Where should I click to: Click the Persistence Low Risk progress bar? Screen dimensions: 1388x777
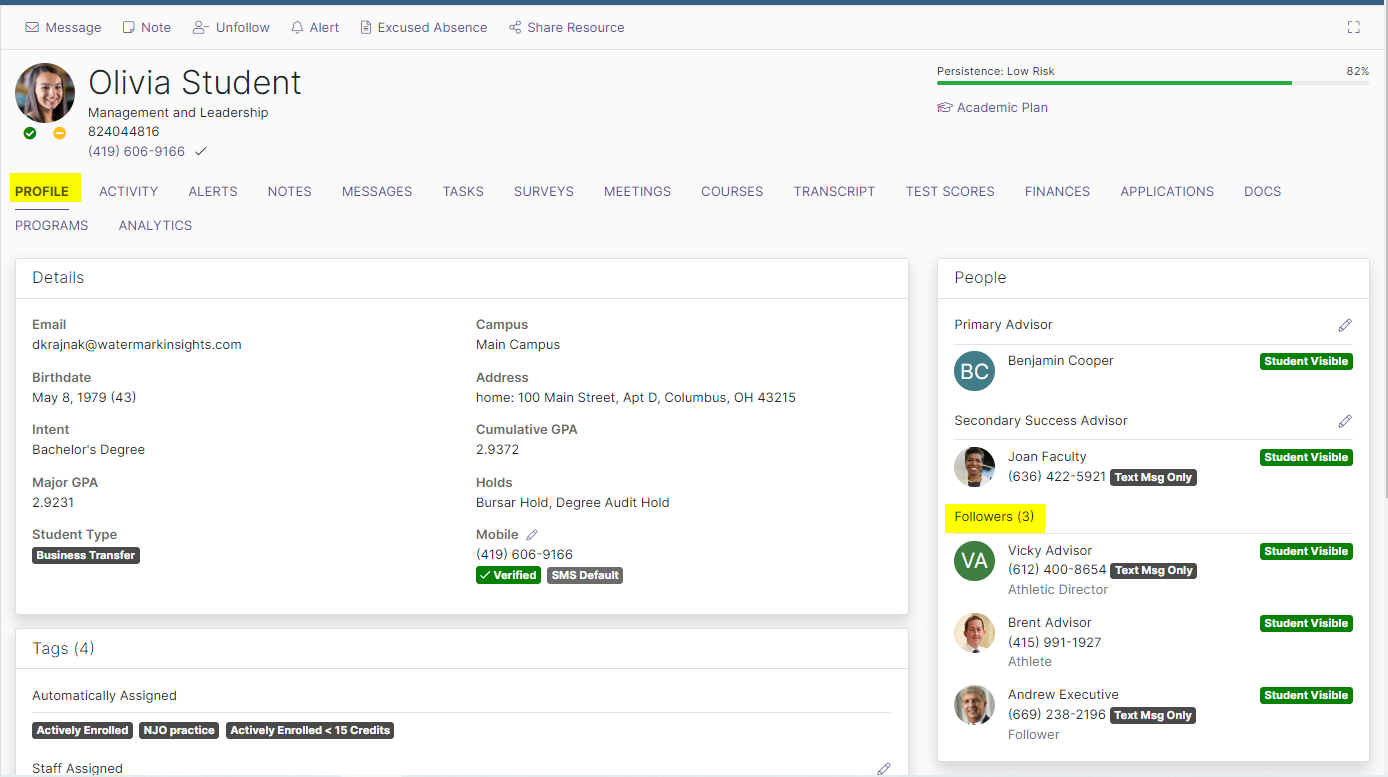tap(1153, 83)
